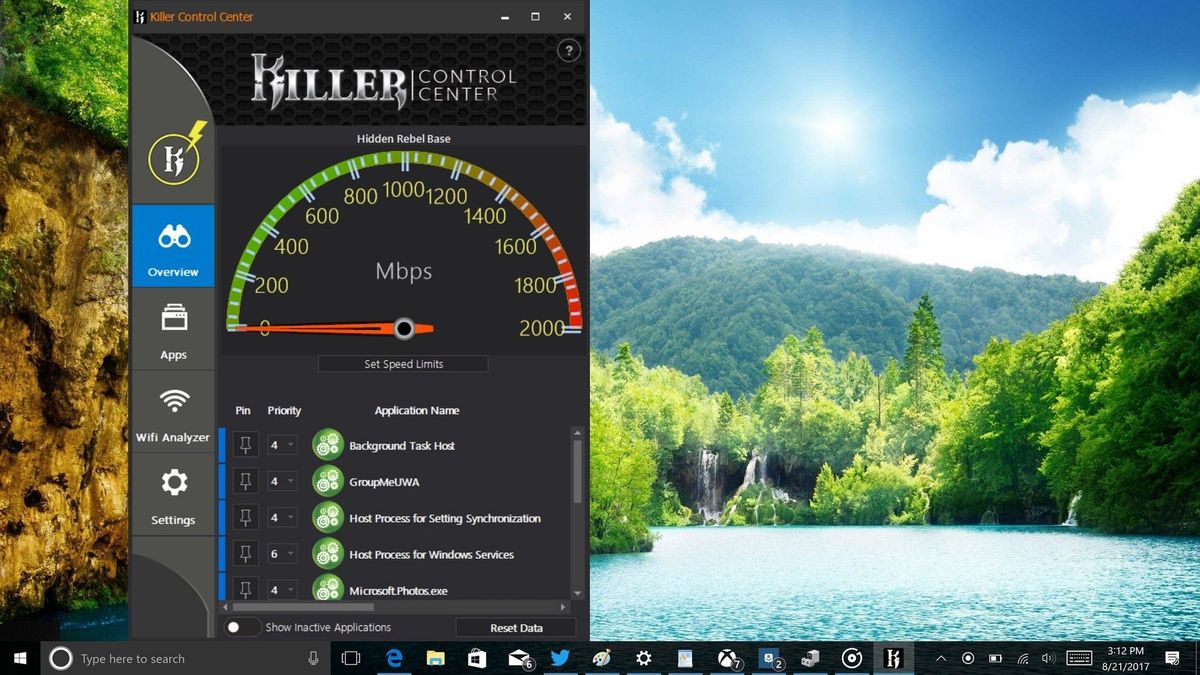Click the Reset Data button
The width and height of the screenshot is (1200, 675).
(516, 628)
